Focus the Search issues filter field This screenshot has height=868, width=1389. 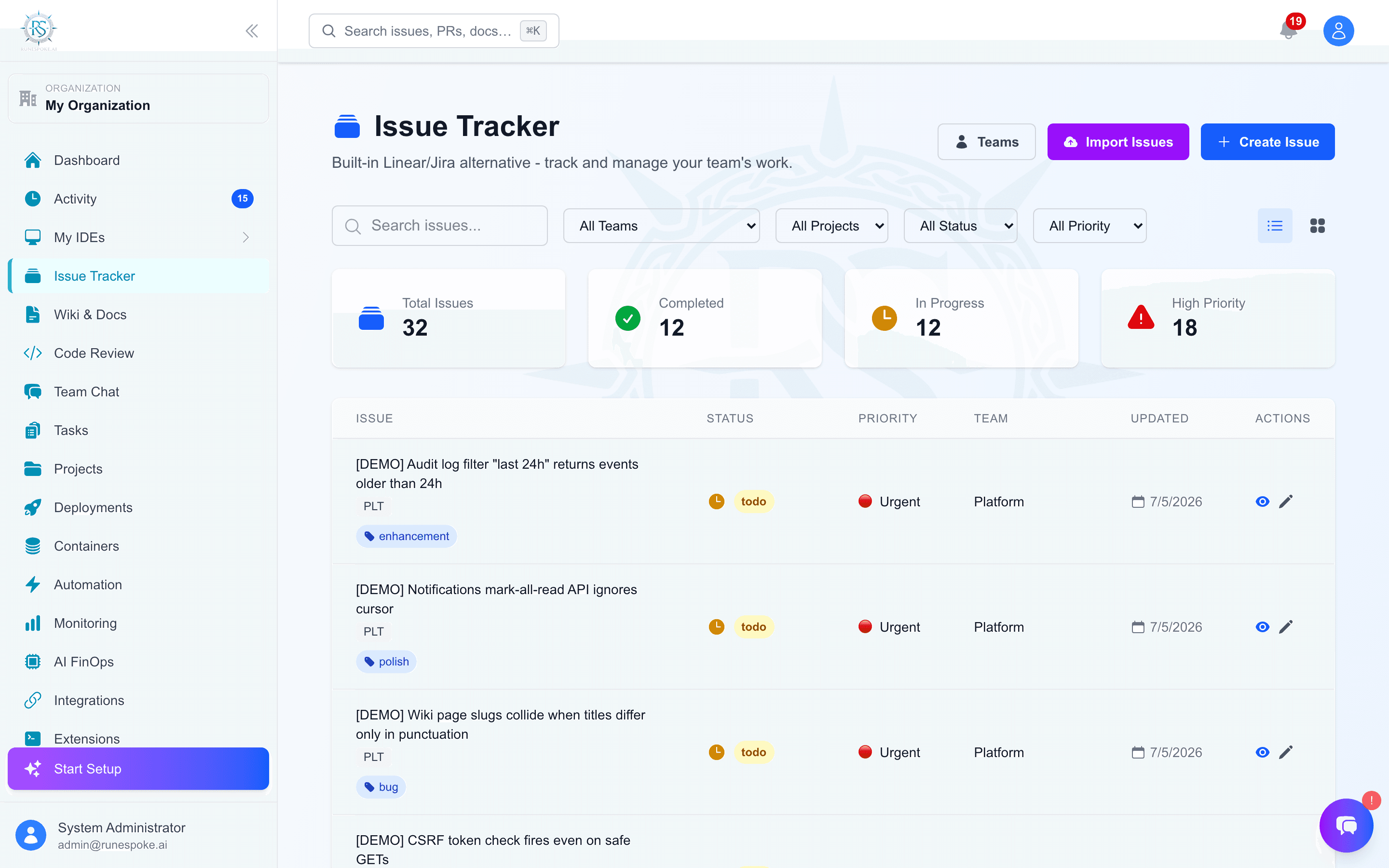point(439,226)
